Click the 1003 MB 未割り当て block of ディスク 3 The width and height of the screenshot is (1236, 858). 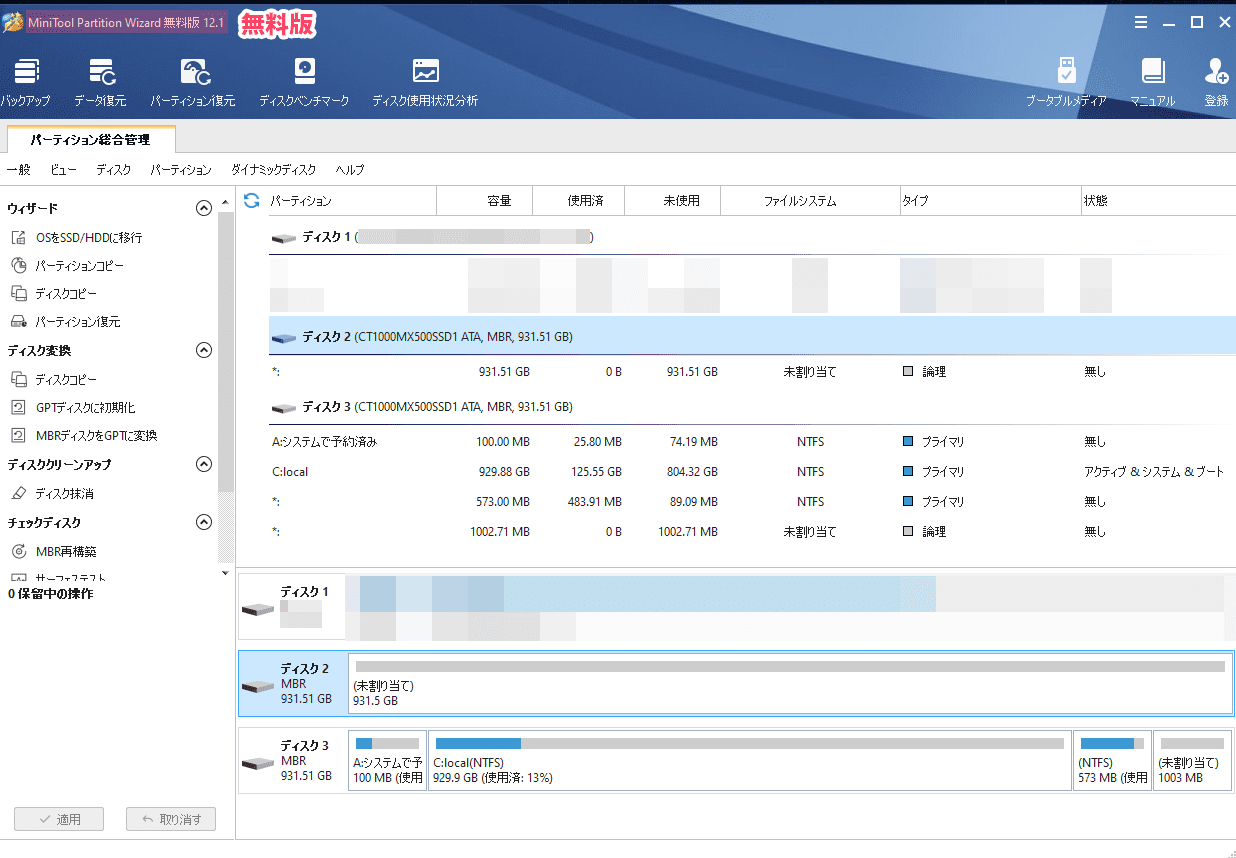point(1193,761)
